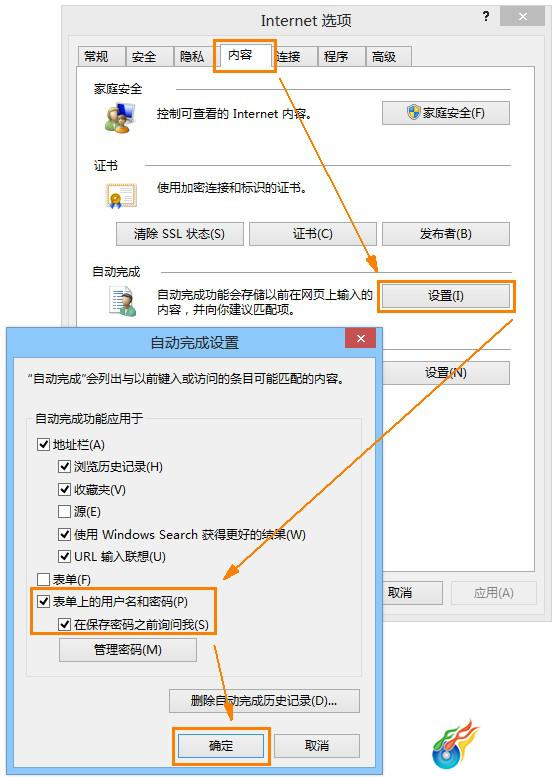Open the 高级 tab
556x777 pixels.
[x=384, y=56]
